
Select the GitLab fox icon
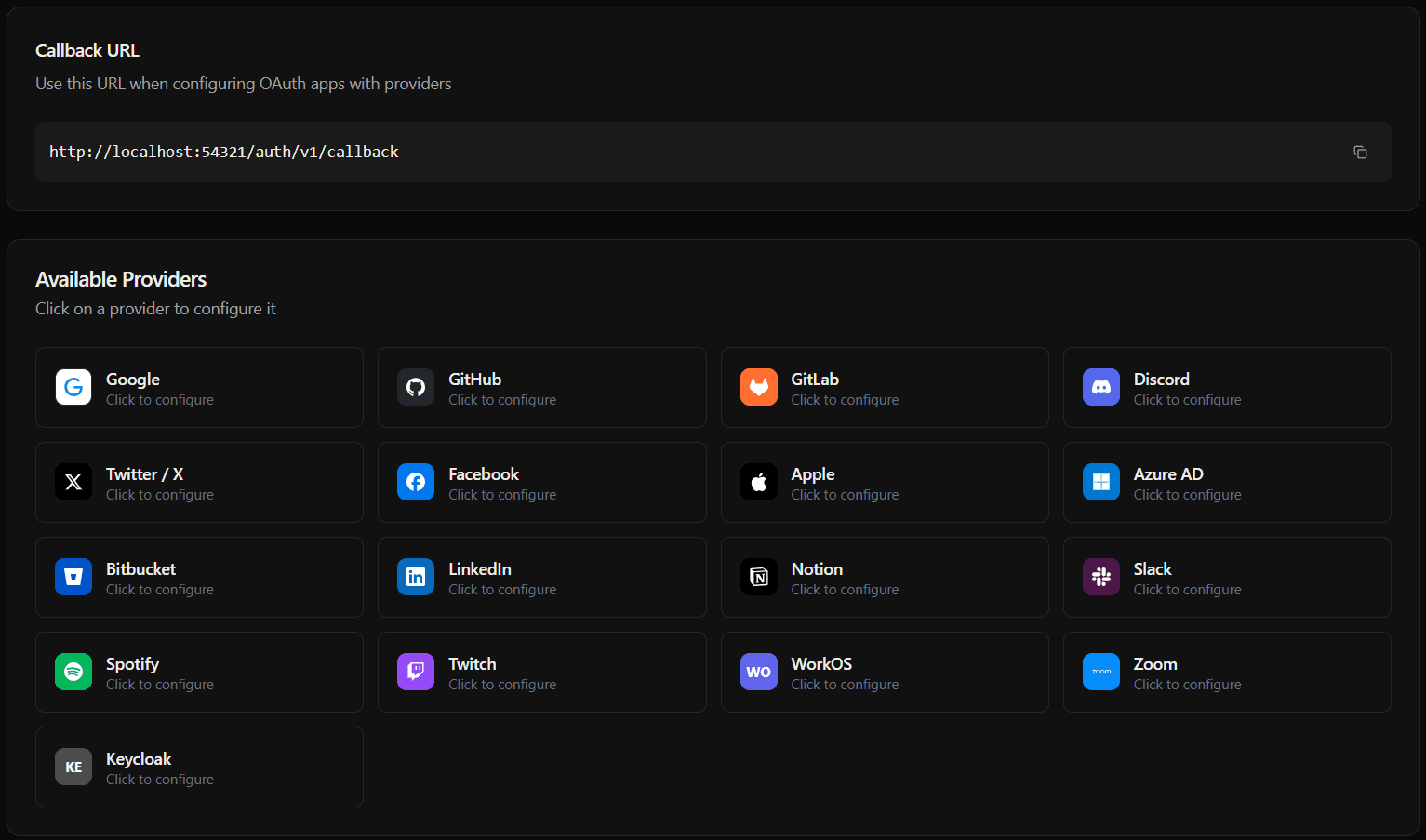pos(759,387)
